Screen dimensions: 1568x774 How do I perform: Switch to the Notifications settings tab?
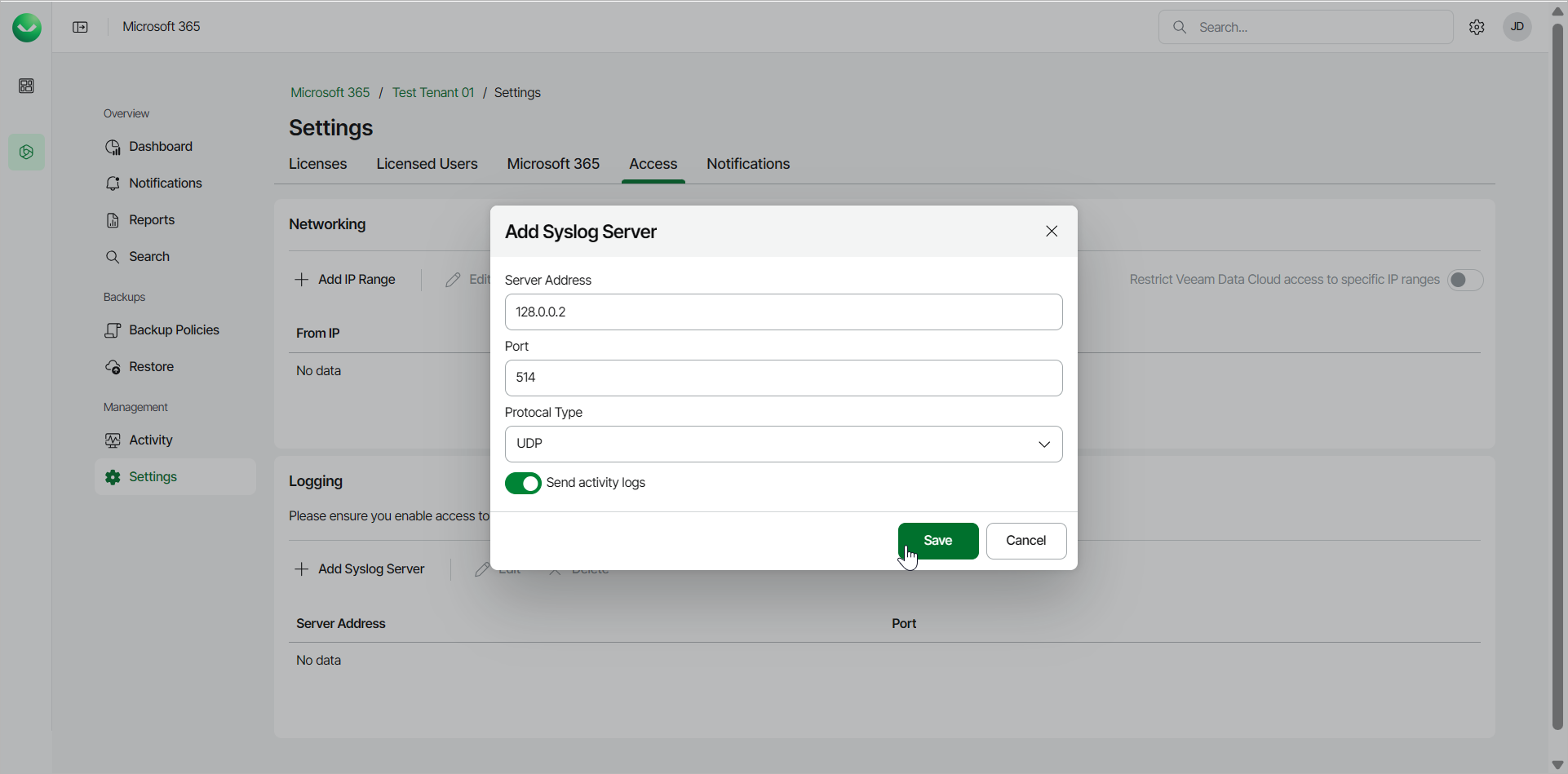pos(748,164)
